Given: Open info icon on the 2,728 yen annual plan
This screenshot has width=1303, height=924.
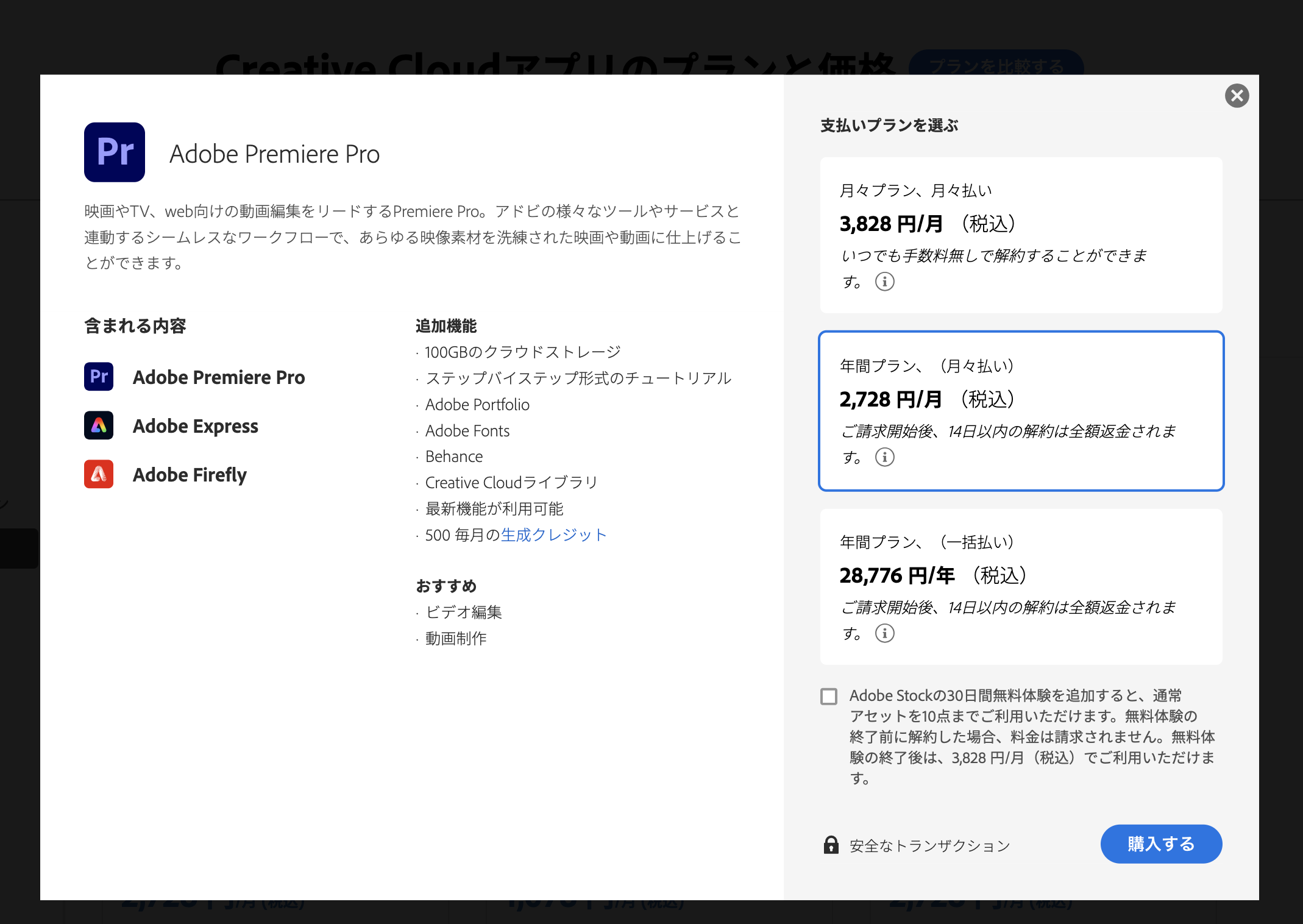Looking at the screenshot, I should (884, 457).
